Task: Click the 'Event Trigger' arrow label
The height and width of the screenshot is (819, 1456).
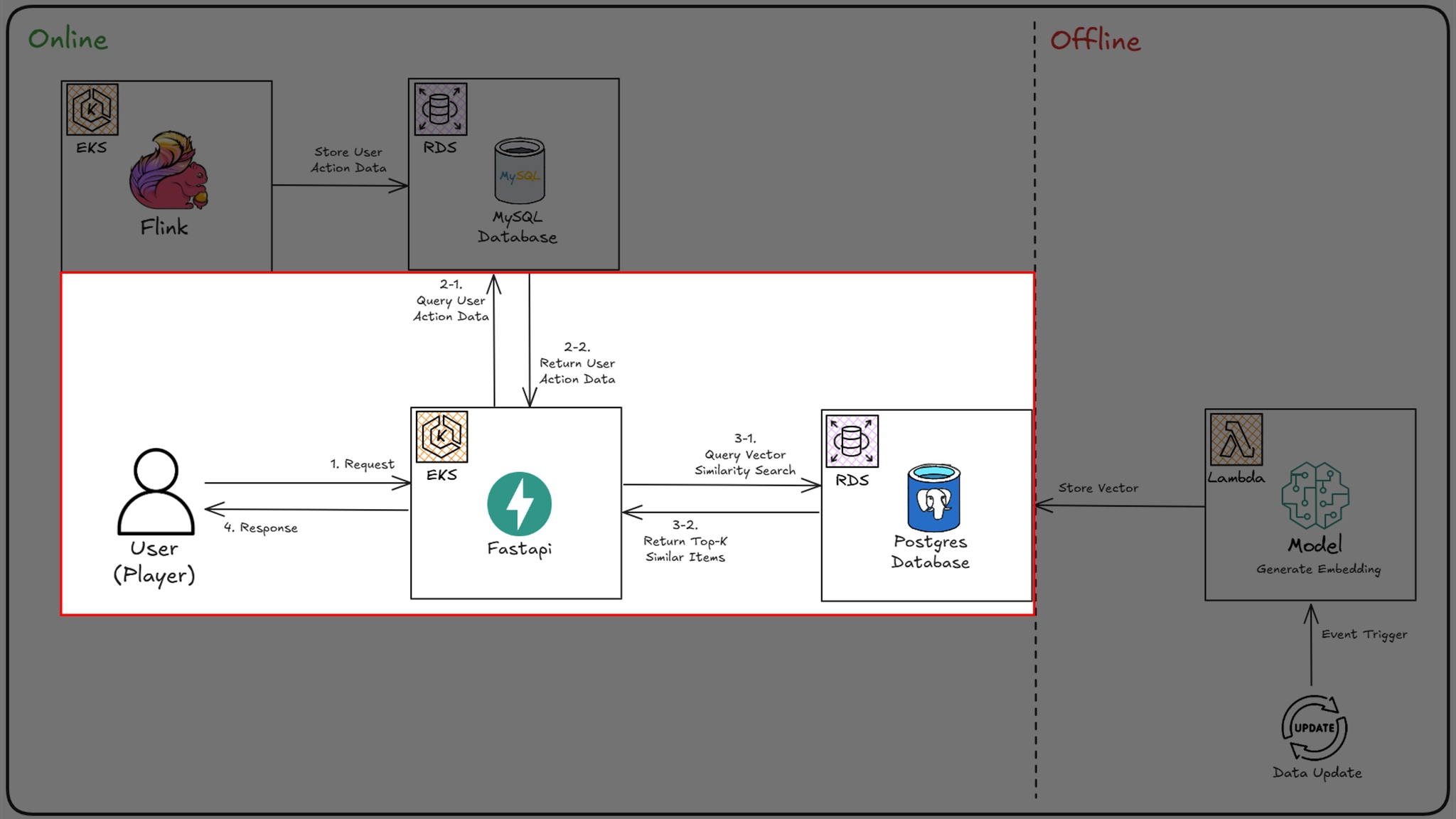Action: click(x=1364, y=634)
